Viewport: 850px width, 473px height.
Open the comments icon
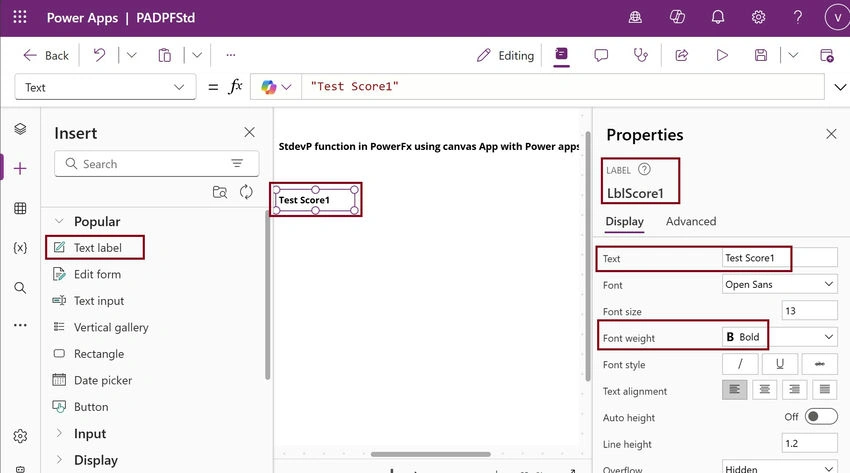pos(601,55)
